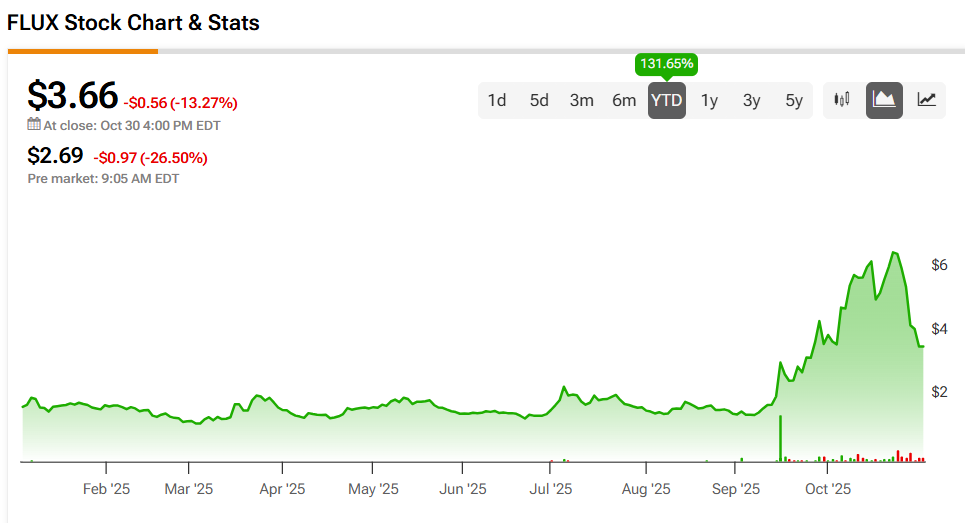This screenshot has height=523, width=965.
Task: Switch to candlestick chart view
Action: (842, 100)
